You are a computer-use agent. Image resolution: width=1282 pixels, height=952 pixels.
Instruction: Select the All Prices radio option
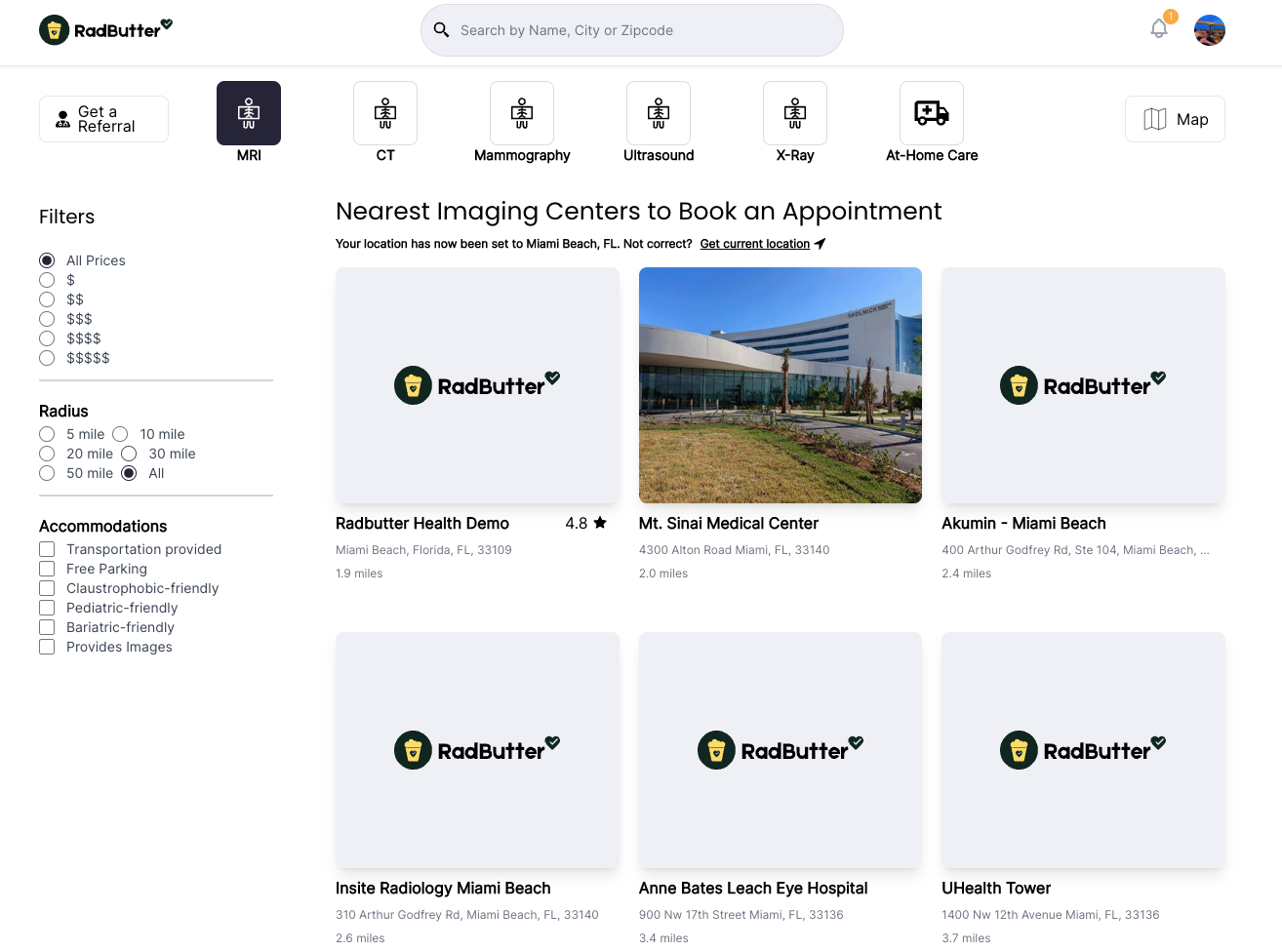tap(47, 260)
